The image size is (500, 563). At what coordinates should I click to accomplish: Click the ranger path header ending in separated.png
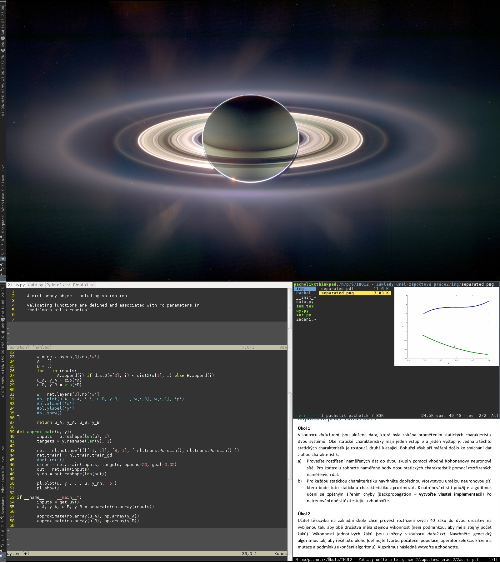(396, 284)
